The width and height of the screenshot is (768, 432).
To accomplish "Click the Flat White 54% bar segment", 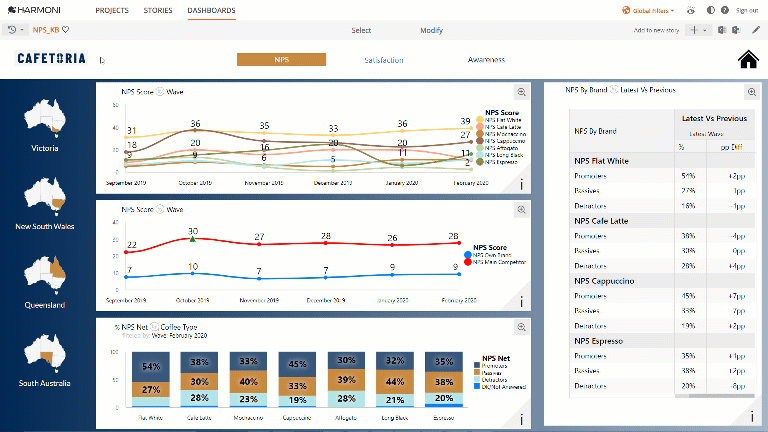I will coord(151,367).
